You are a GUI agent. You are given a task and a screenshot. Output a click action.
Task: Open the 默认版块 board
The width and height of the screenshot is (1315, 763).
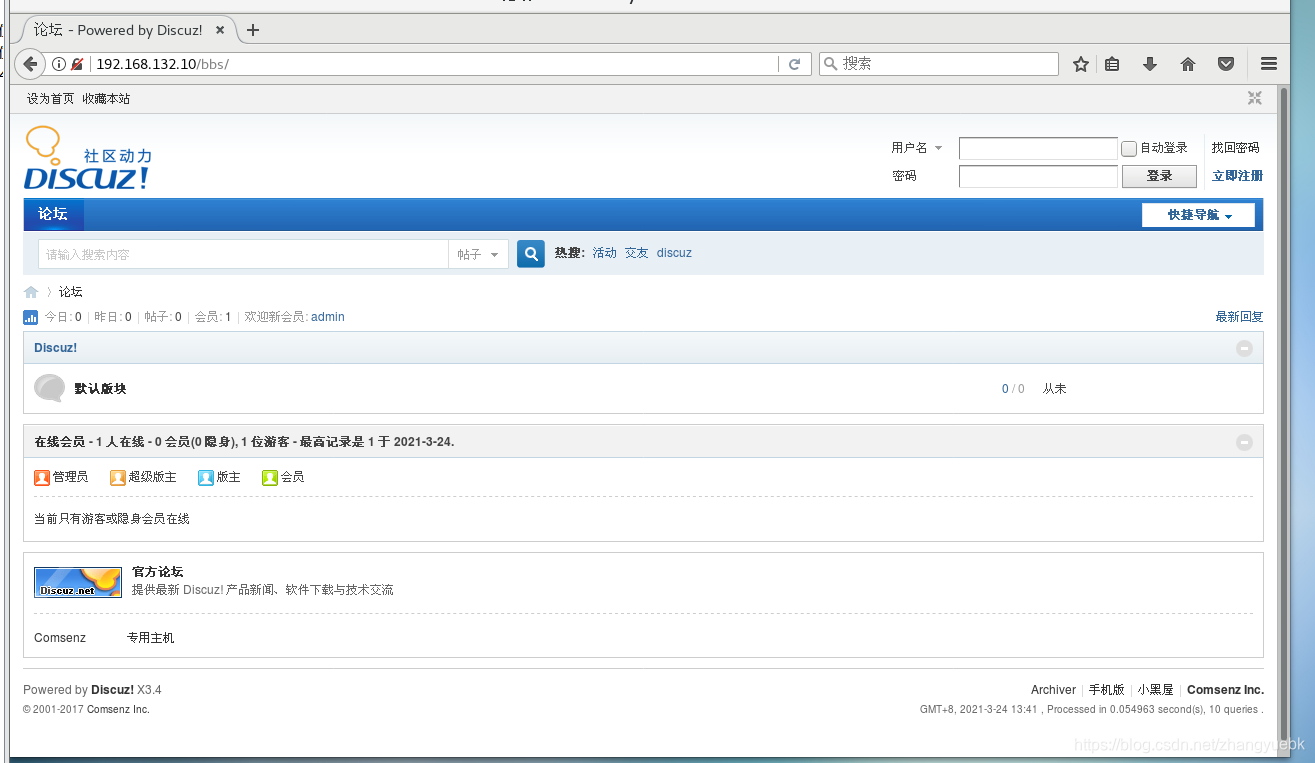pyautogui.click(x=100, y=388)
